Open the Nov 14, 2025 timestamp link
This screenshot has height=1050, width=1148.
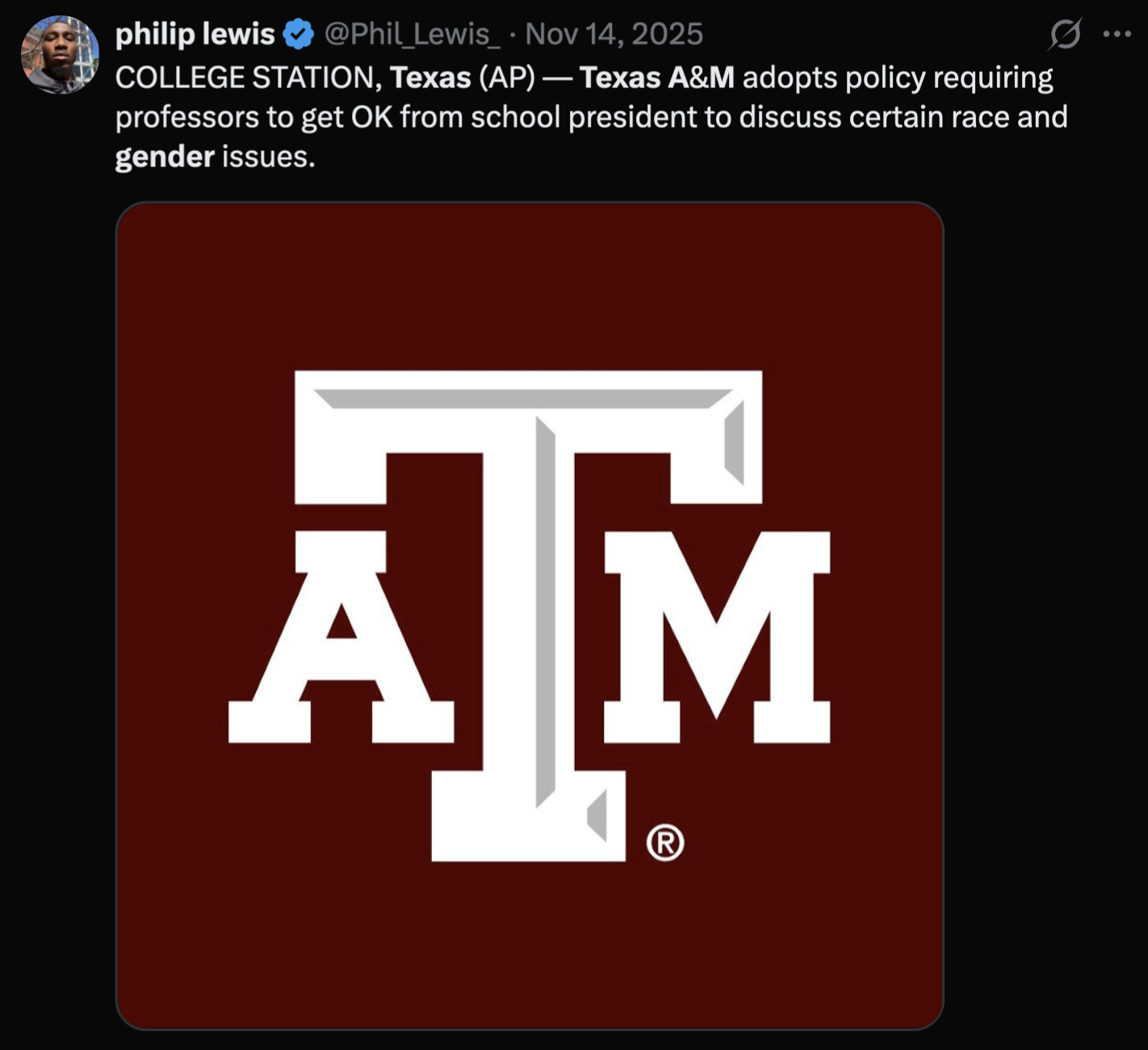click(614, 34)
